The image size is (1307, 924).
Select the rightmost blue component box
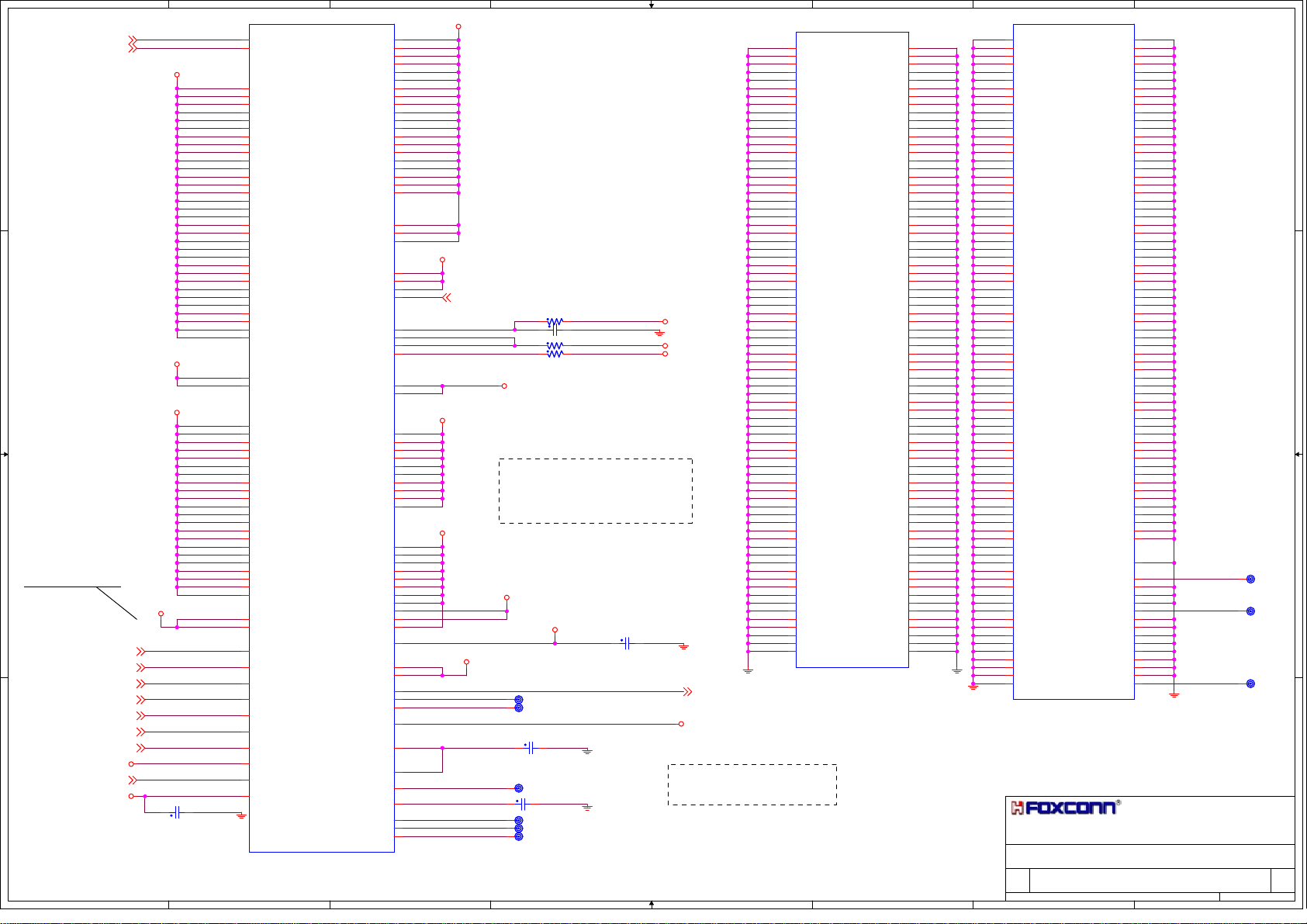point(1074,362)
